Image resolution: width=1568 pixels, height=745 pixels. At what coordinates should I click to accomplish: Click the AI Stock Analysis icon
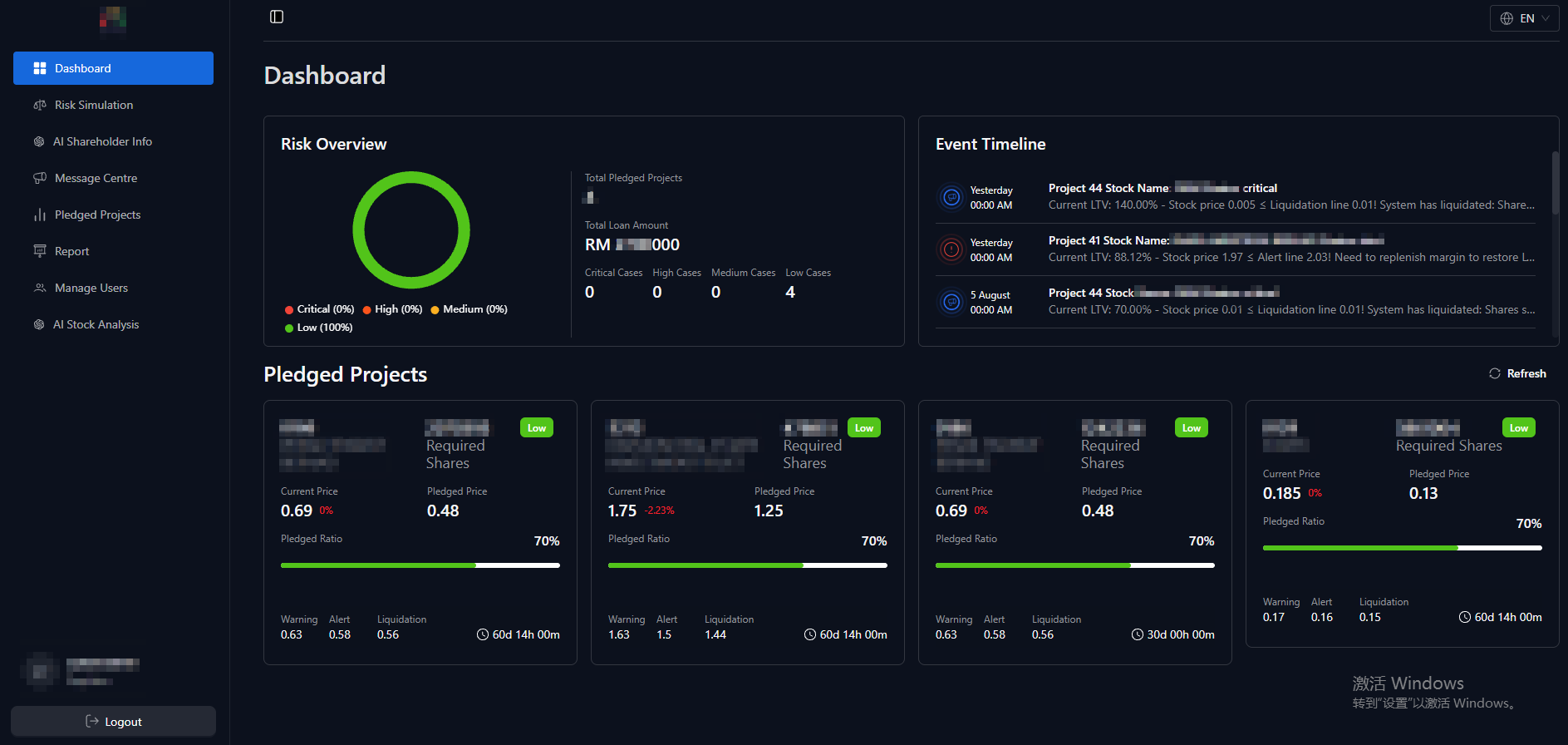pos(39,324)
